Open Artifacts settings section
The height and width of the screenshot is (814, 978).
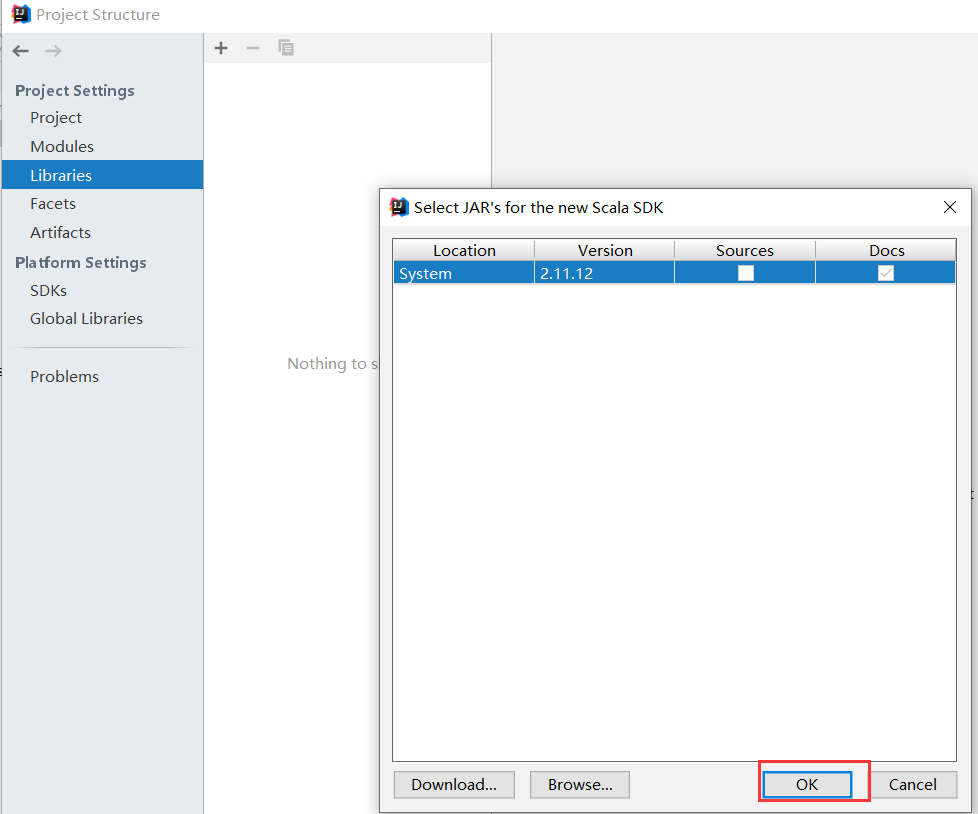(x=61, y=233)
